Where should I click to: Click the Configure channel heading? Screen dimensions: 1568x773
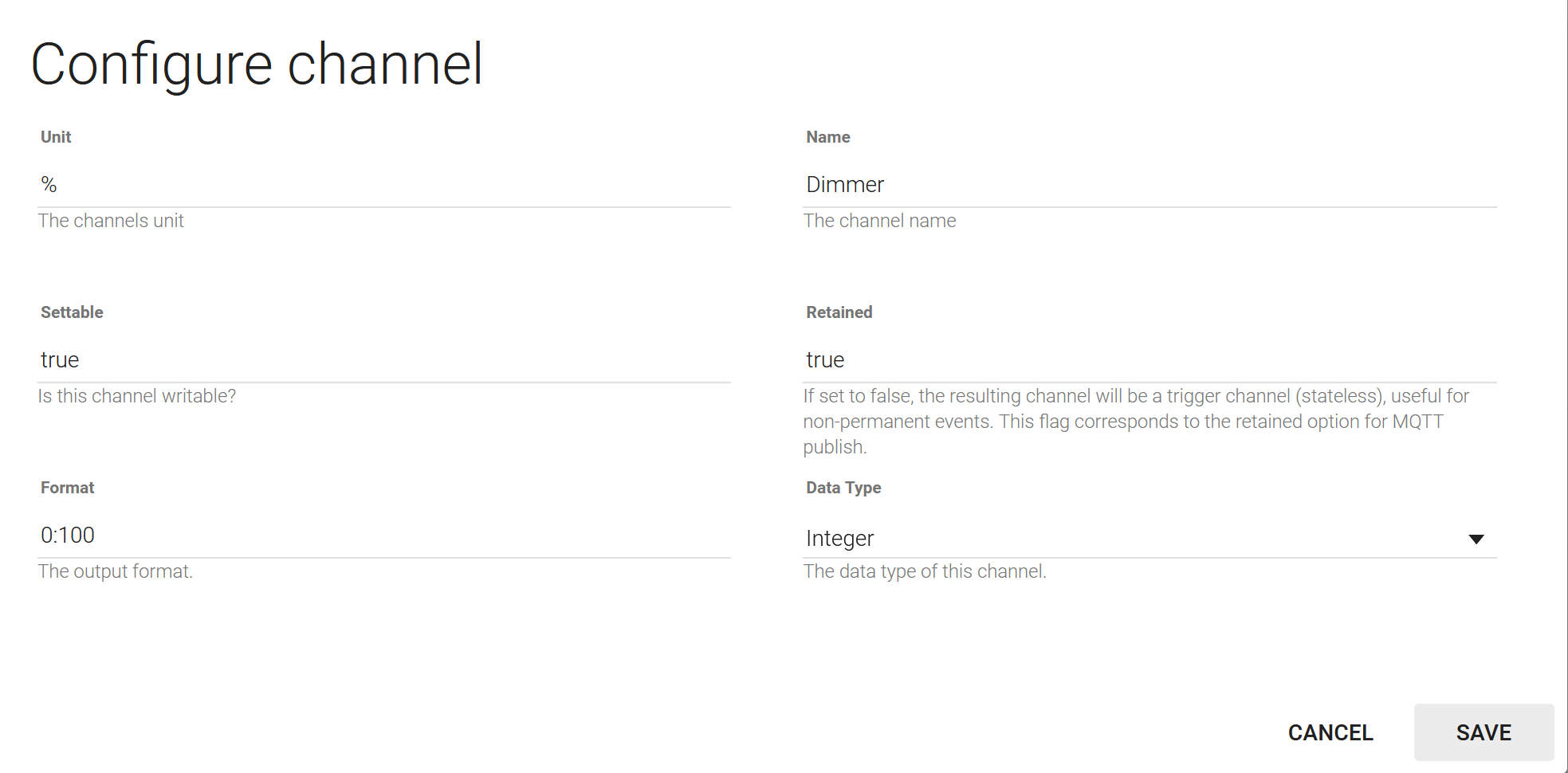[x=257, y=65]
